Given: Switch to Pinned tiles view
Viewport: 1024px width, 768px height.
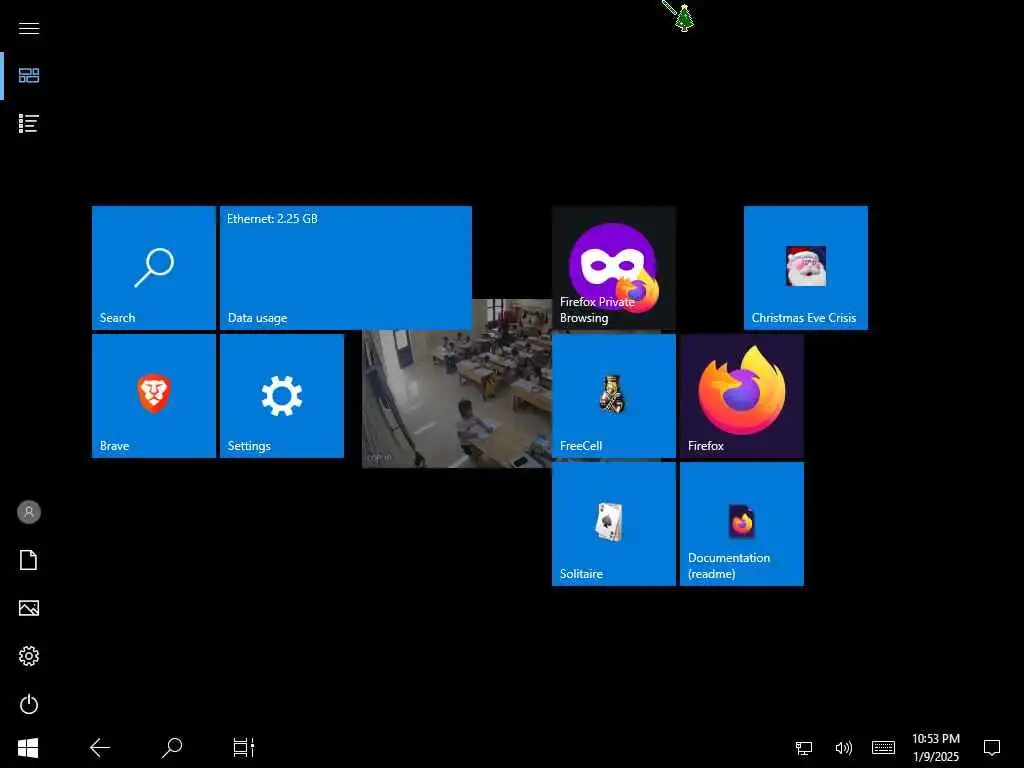Looking at the screenshot, I should 29,76.
